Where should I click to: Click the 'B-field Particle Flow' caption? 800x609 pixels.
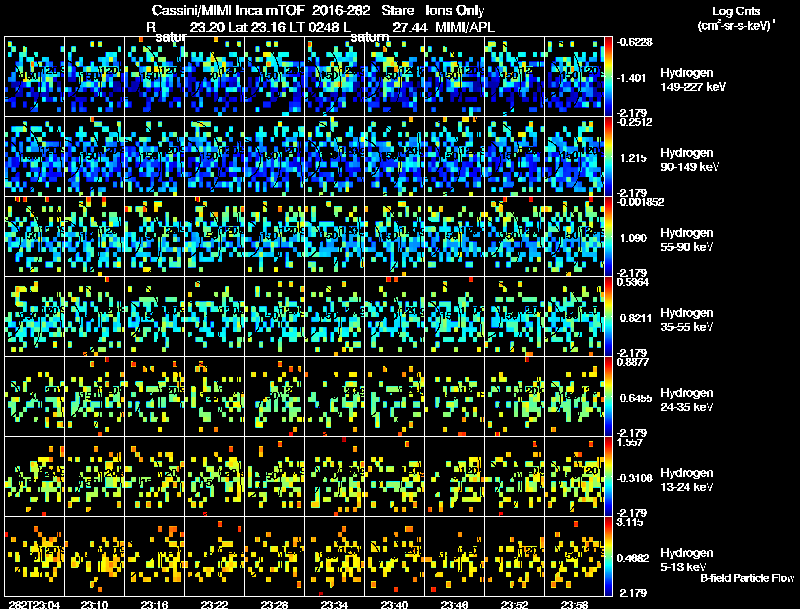pos(747,578)
